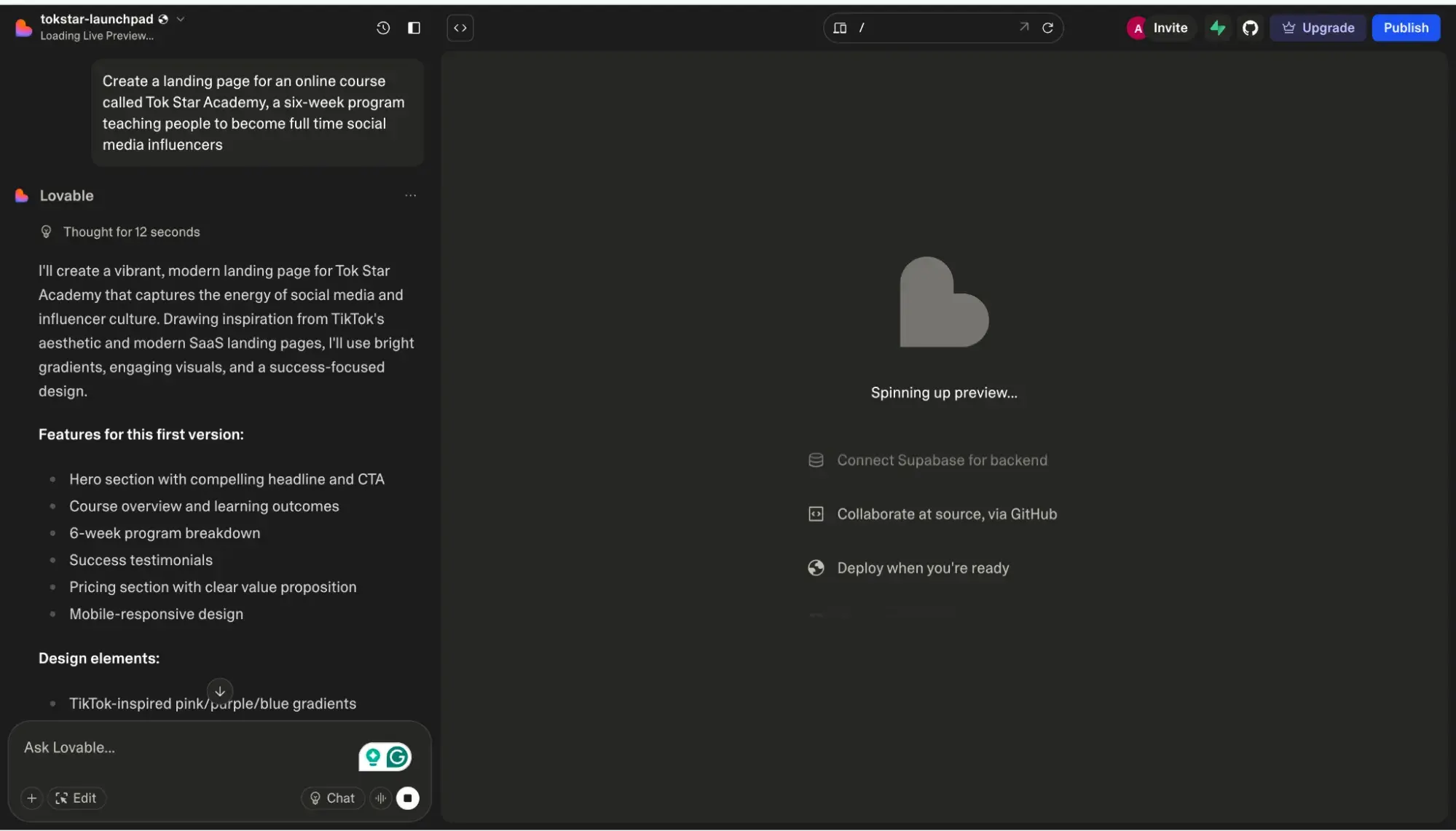The image size is (1456, 831).
Task: Click 'Design elements:' heading
Action: pyautogui.click(x=99, y=658)
